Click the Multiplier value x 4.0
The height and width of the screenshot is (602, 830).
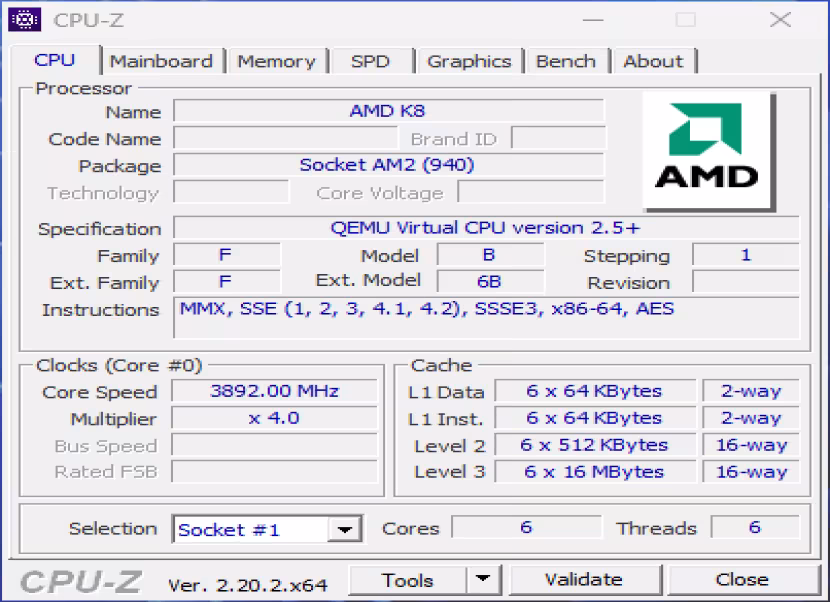coord(274,418)
